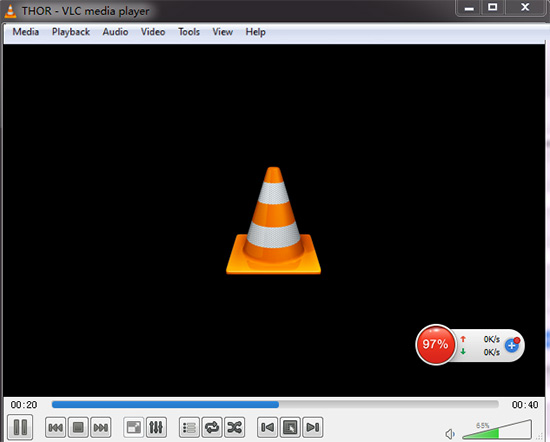The height and width of the screenshot is (442, 550).
Task: Show extended settings equalizer icon
Action: [156, 427]
